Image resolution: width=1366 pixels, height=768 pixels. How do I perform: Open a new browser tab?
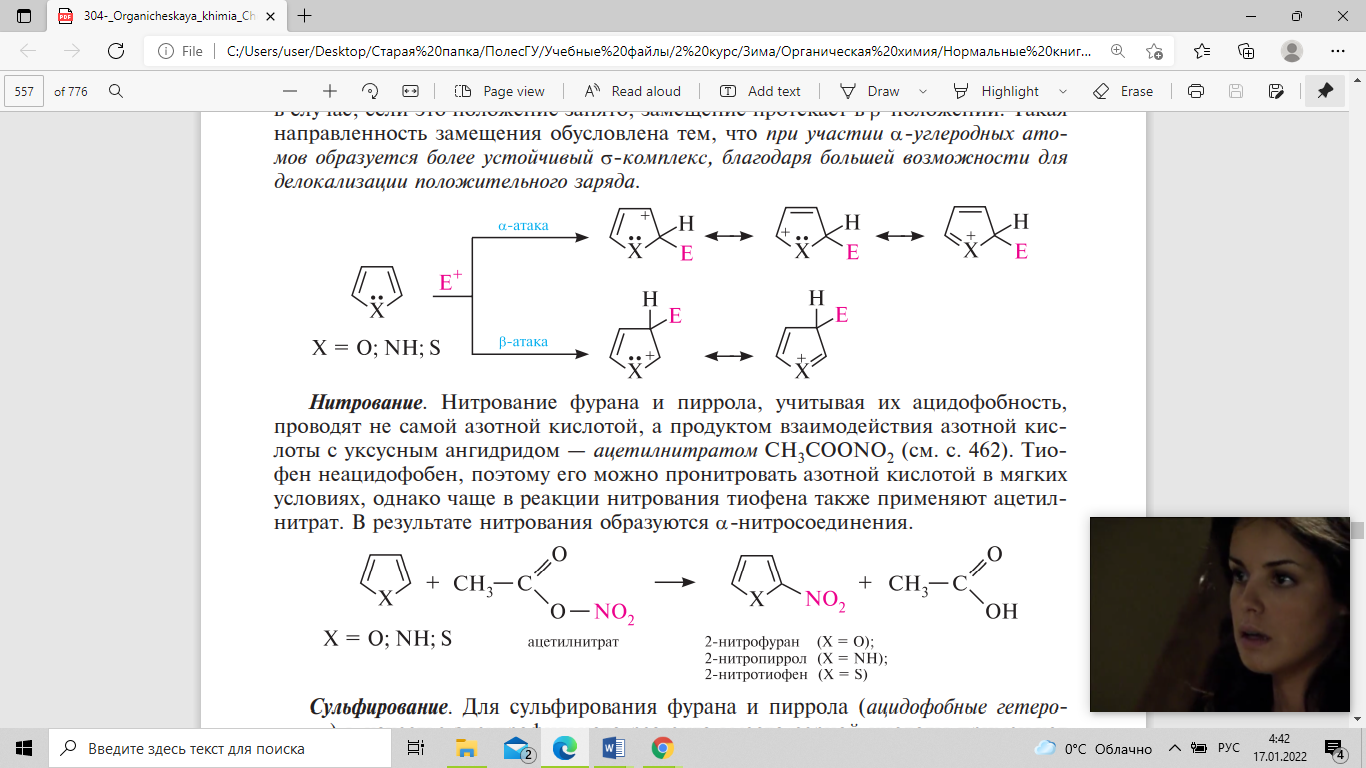[x=305, y=16]
